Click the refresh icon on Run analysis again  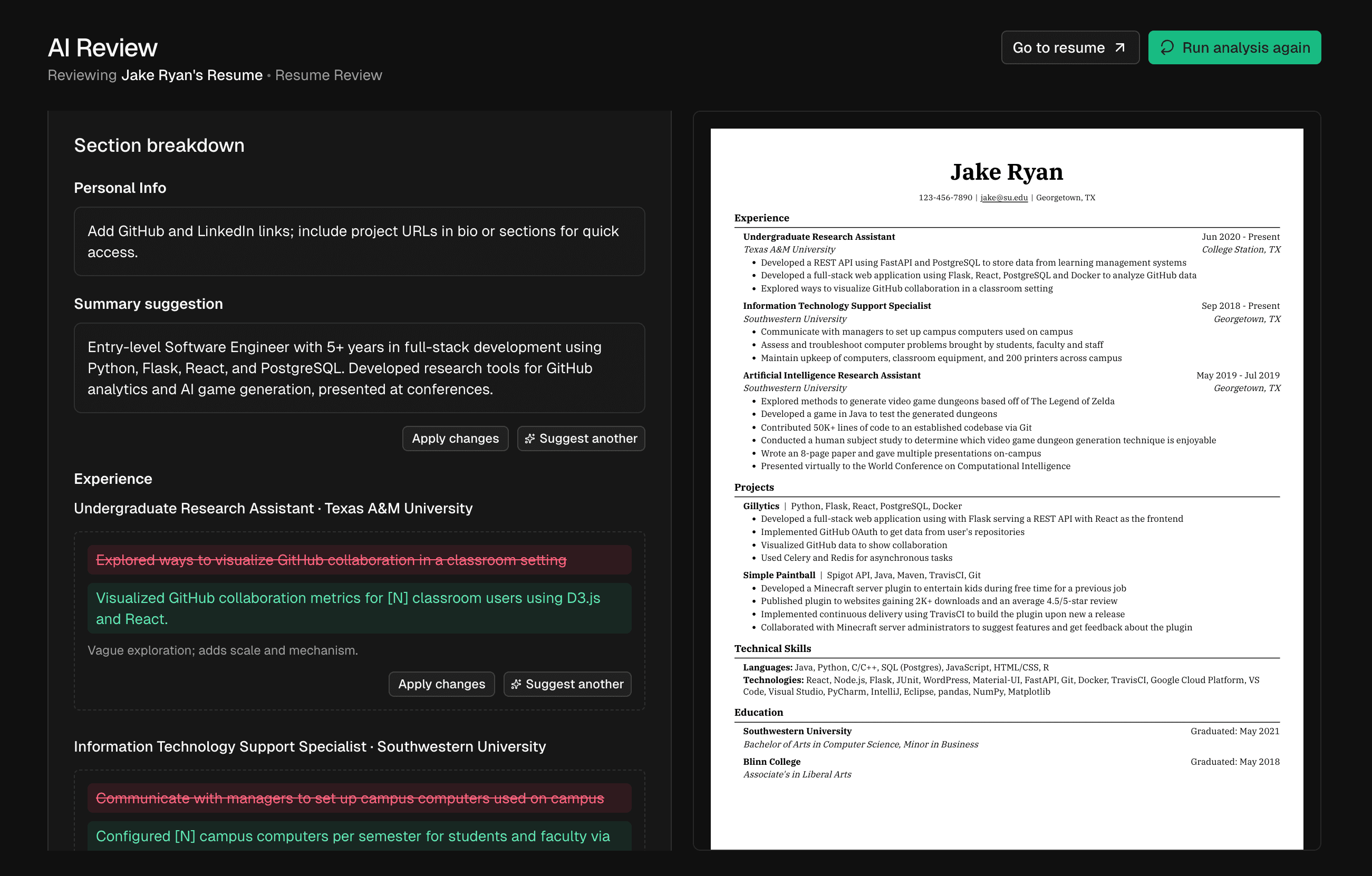pyautogui.click(x=1167, y=47)
